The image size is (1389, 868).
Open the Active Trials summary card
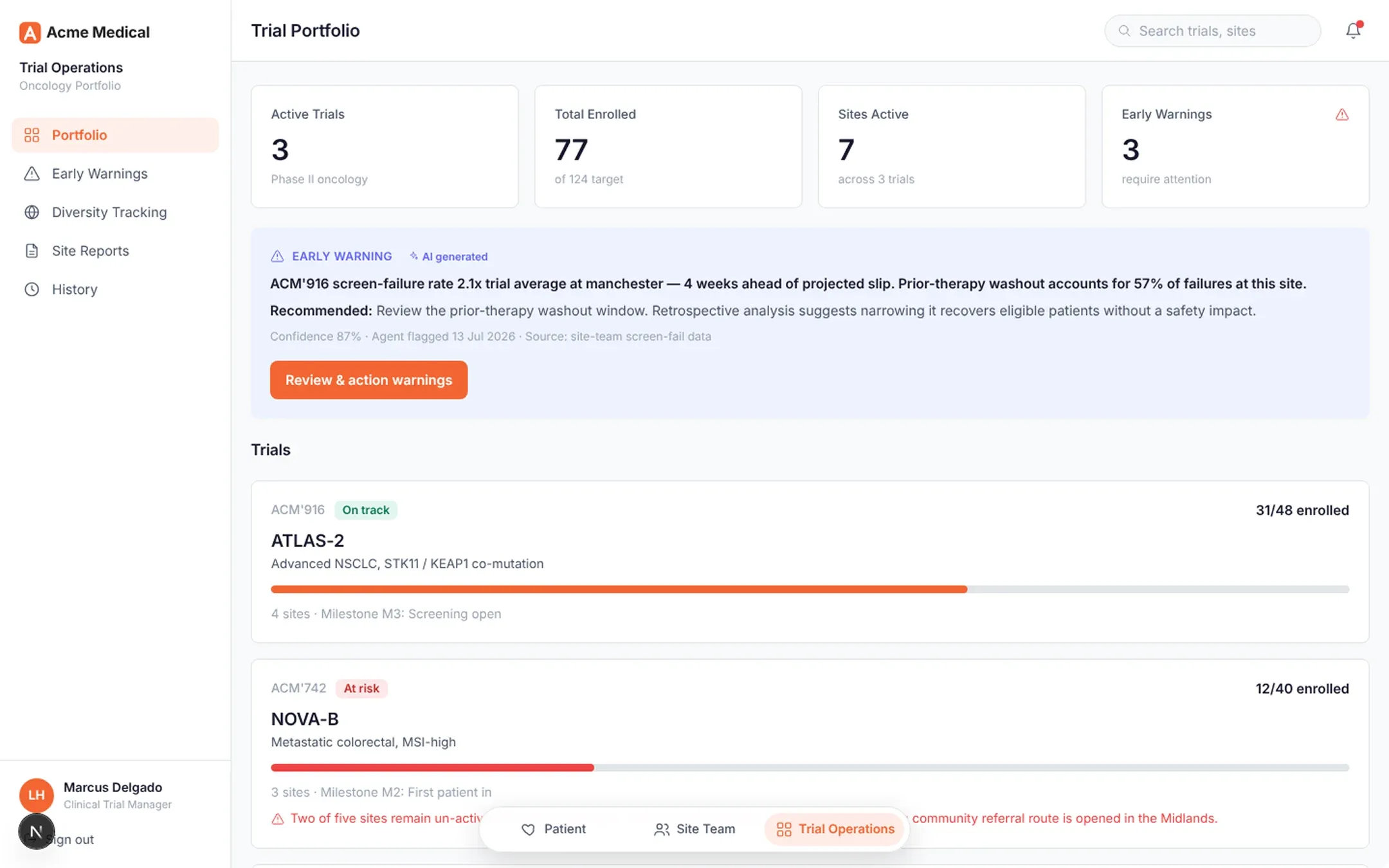coord(385,147)
